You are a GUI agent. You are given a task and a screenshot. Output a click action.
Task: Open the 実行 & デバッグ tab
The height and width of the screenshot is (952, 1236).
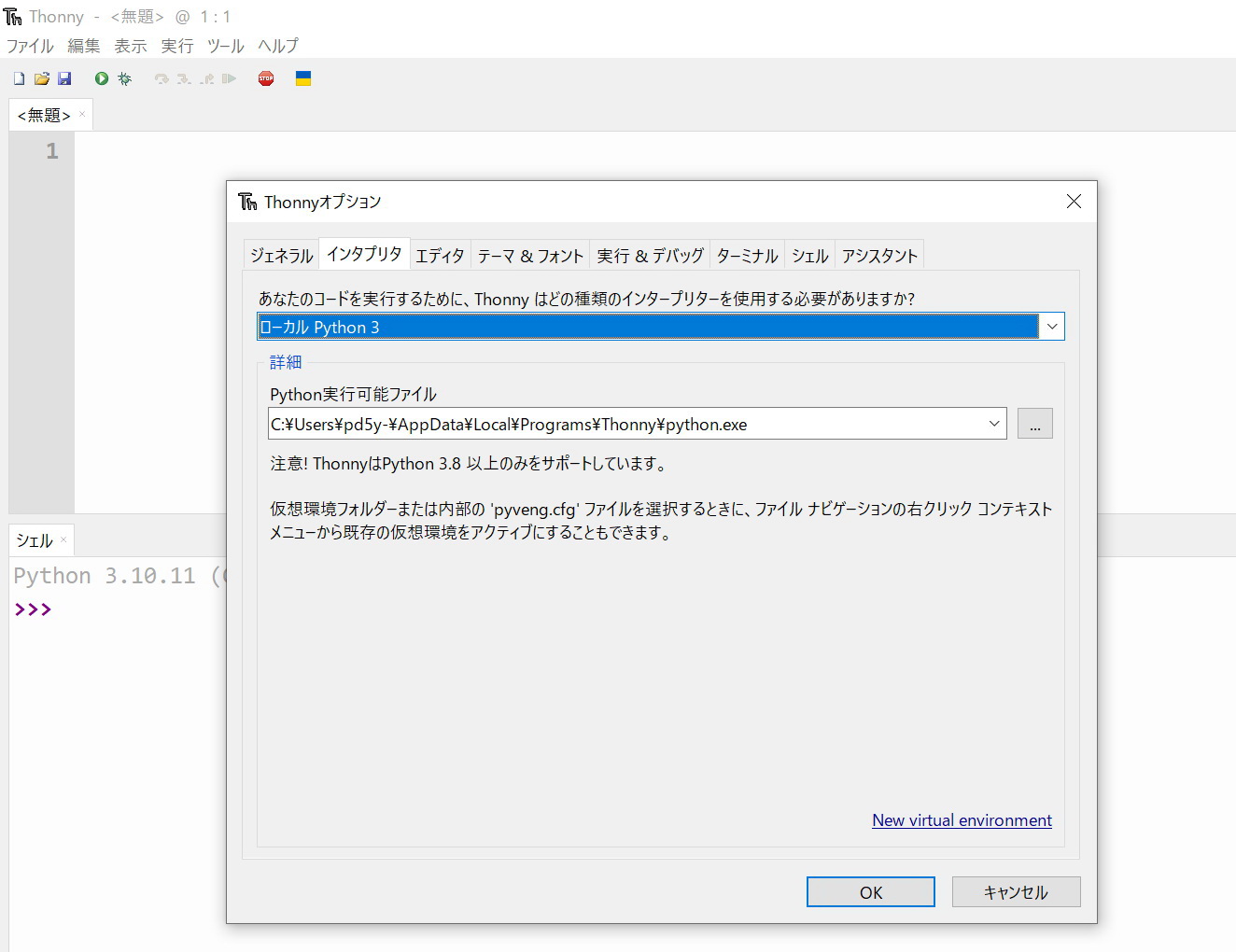coord(650,256)
